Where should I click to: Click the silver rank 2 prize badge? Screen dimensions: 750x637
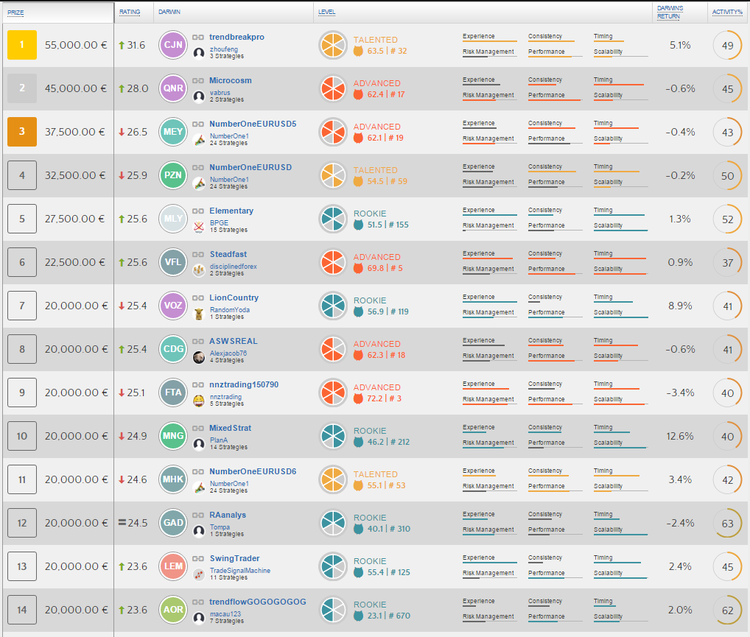[22, 88]
